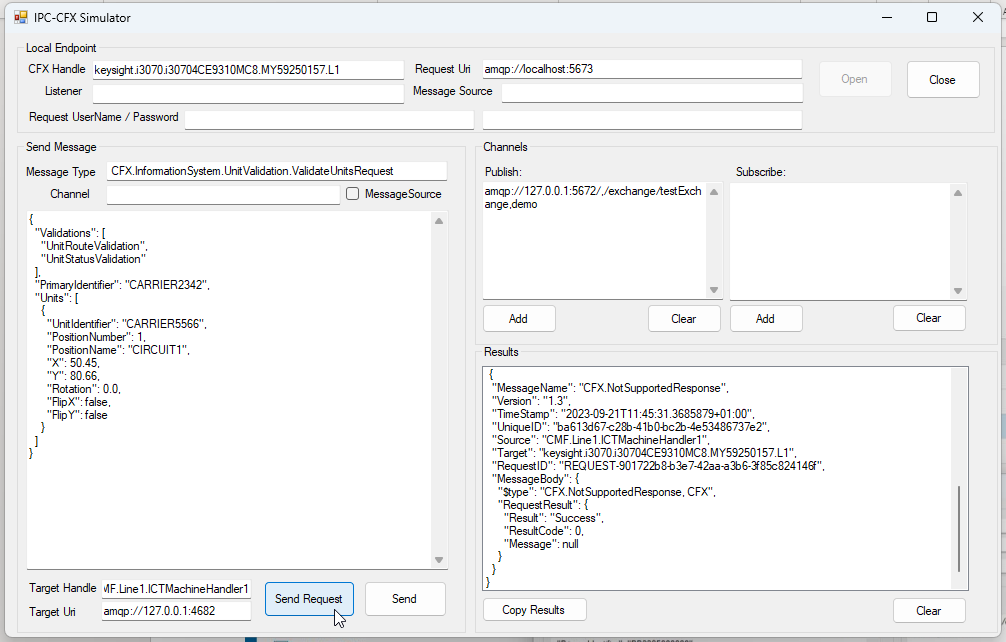Click the "Result": "Success" line

(x=554, y=518)
